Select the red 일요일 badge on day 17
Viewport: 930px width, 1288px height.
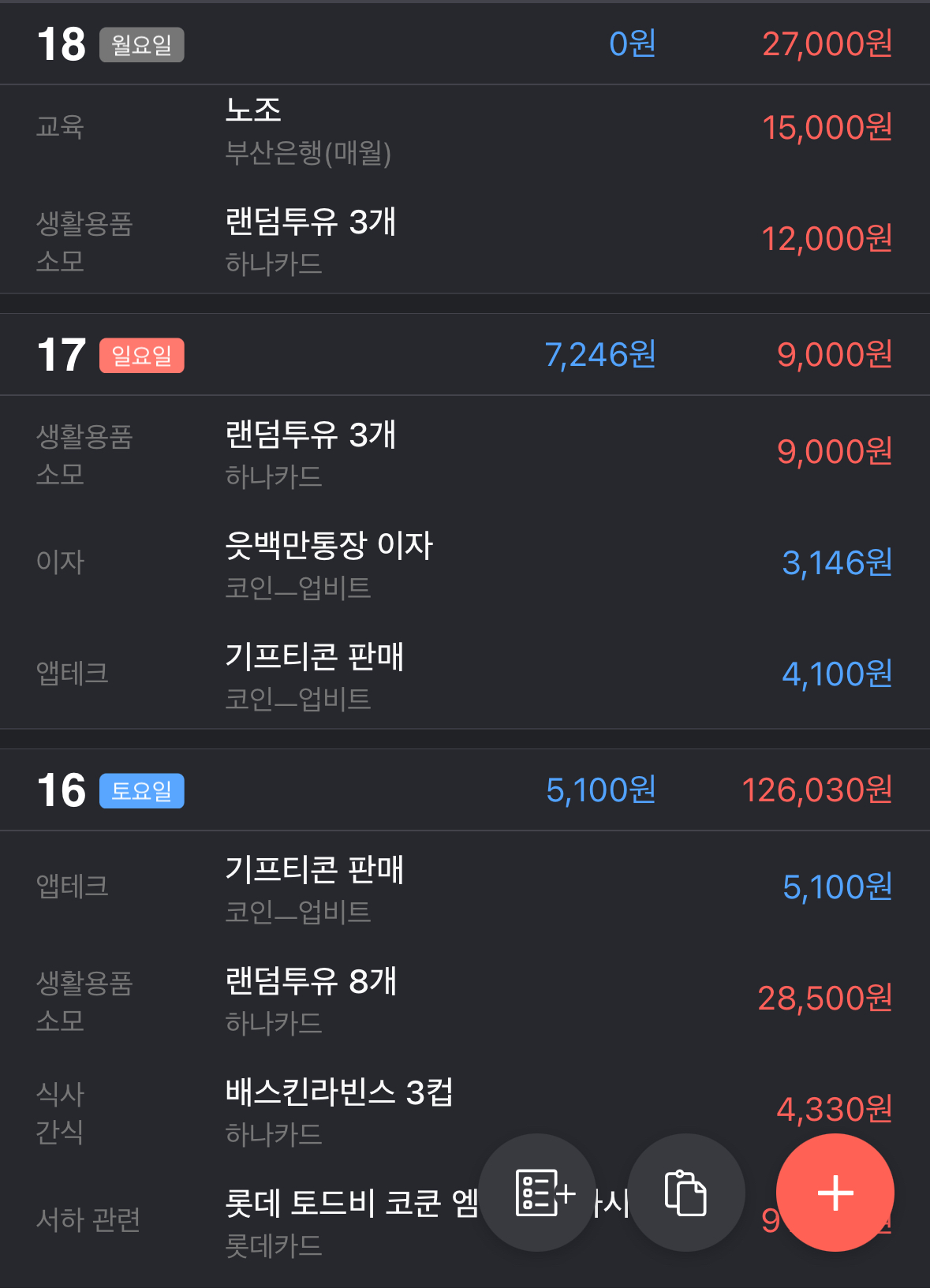142,355
